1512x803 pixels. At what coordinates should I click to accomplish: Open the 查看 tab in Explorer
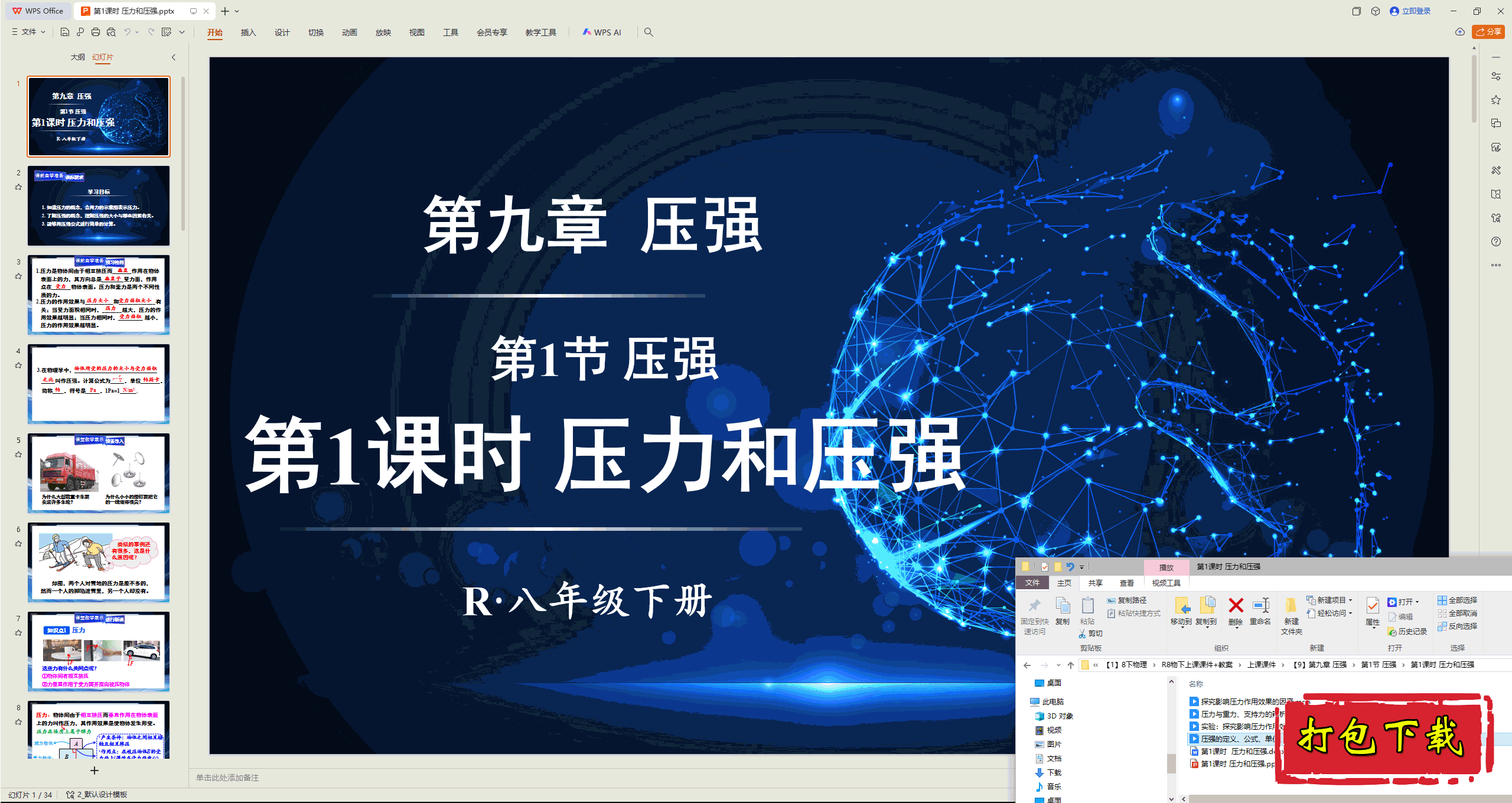(x=1127, y=583)
